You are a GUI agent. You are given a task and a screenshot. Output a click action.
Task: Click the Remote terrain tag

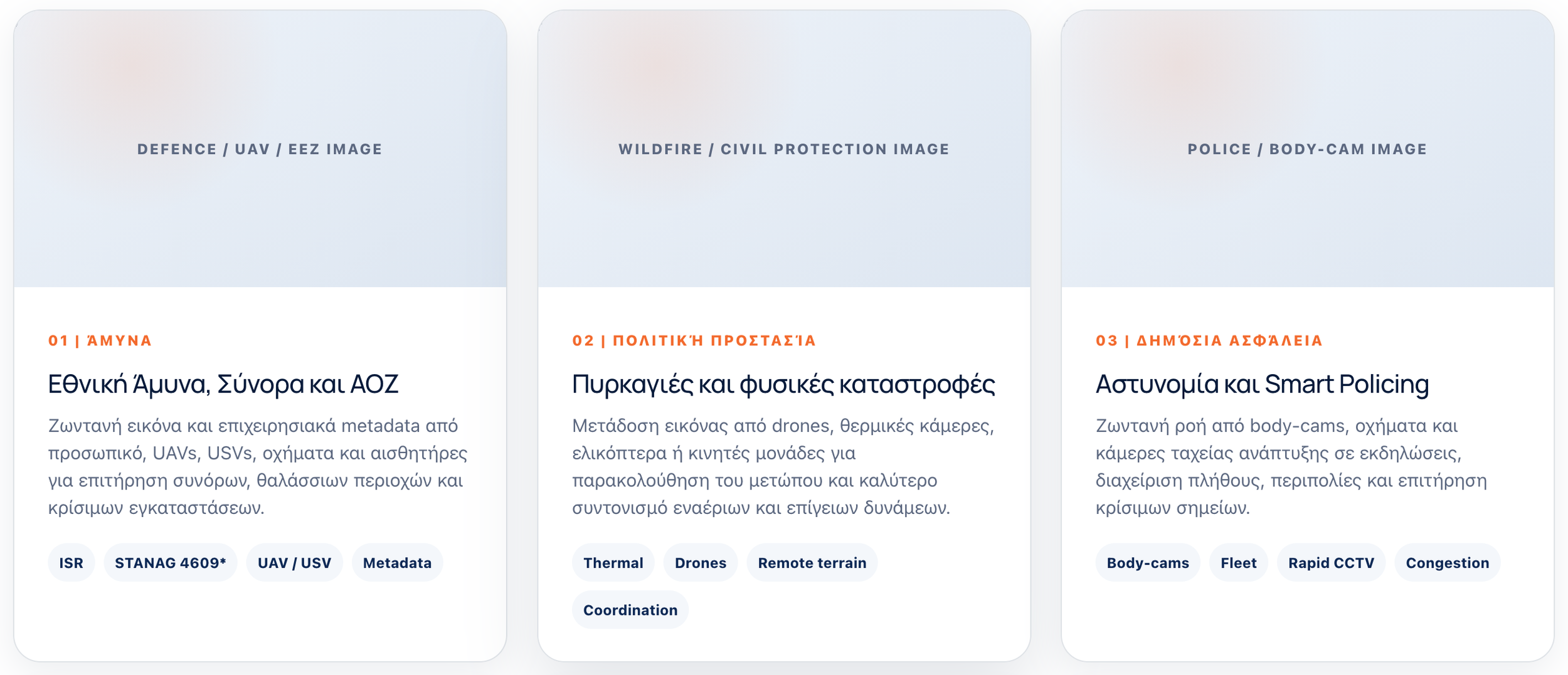tap(812, 563)
